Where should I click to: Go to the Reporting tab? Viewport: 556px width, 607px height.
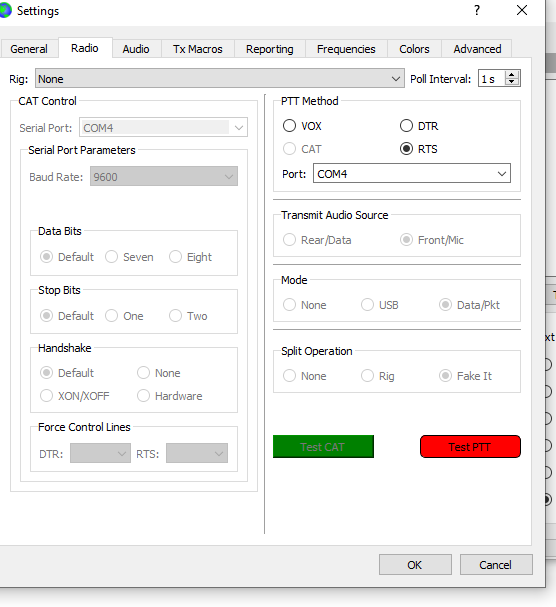pyautogui.click(x=270, y=49)
